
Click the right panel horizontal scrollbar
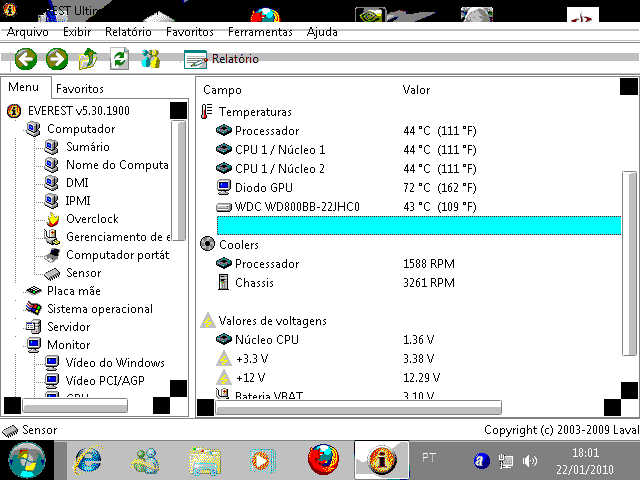[x=358, y=407]
